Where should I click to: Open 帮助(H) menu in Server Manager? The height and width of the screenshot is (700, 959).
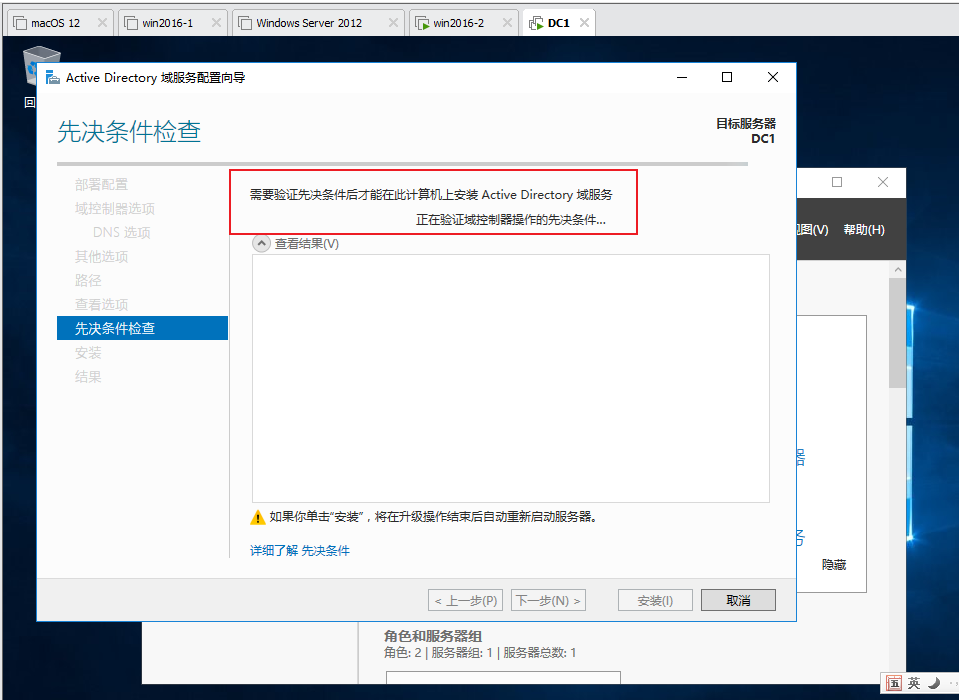(x=864, y=230)
